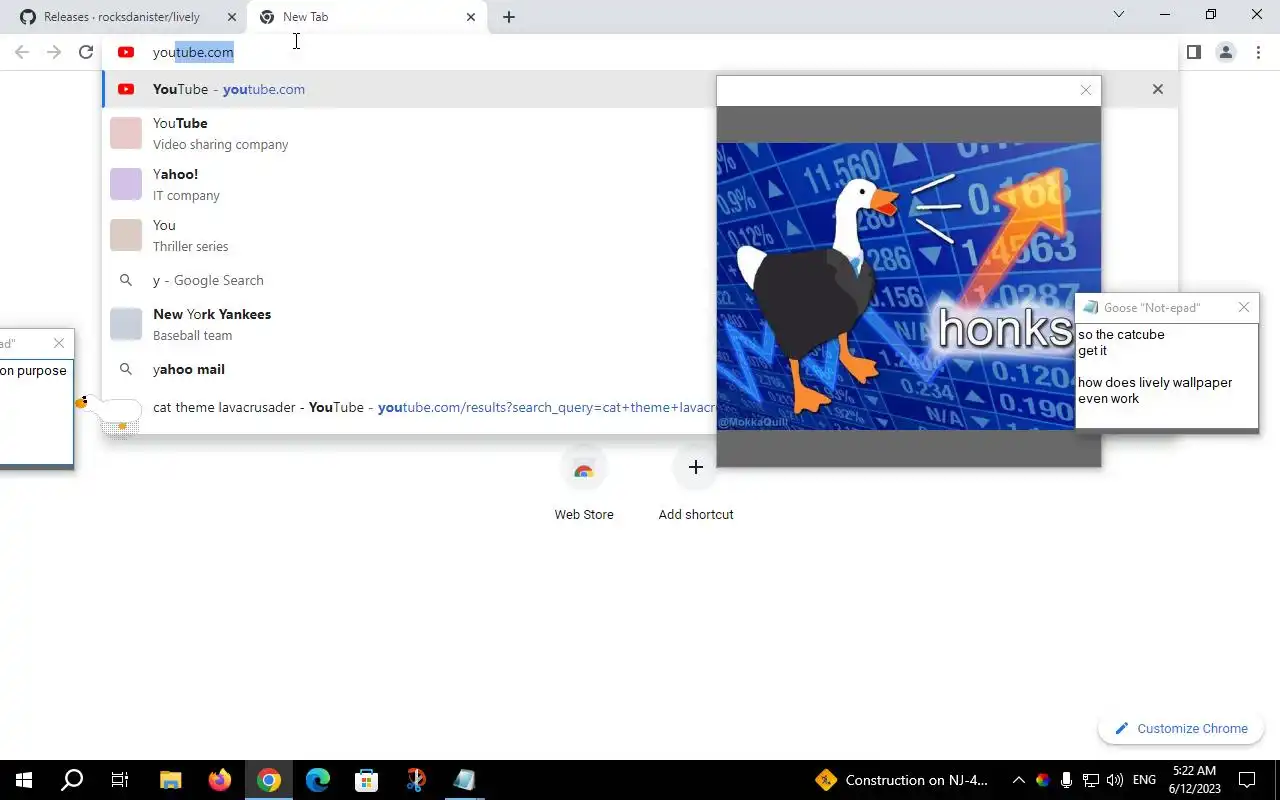Image resolution: width=1280 pixels, height=800 pixels.
Task: Open Snipping Tool from the taskbar
Action: [x=416, y=780]
